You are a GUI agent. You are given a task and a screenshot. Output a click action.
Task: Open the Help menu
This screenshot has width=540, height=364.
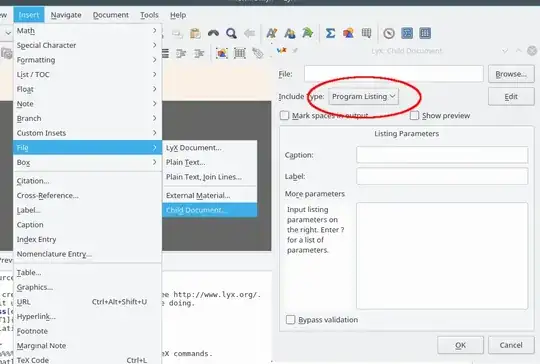pyautogui.click(x=178, y=15)
